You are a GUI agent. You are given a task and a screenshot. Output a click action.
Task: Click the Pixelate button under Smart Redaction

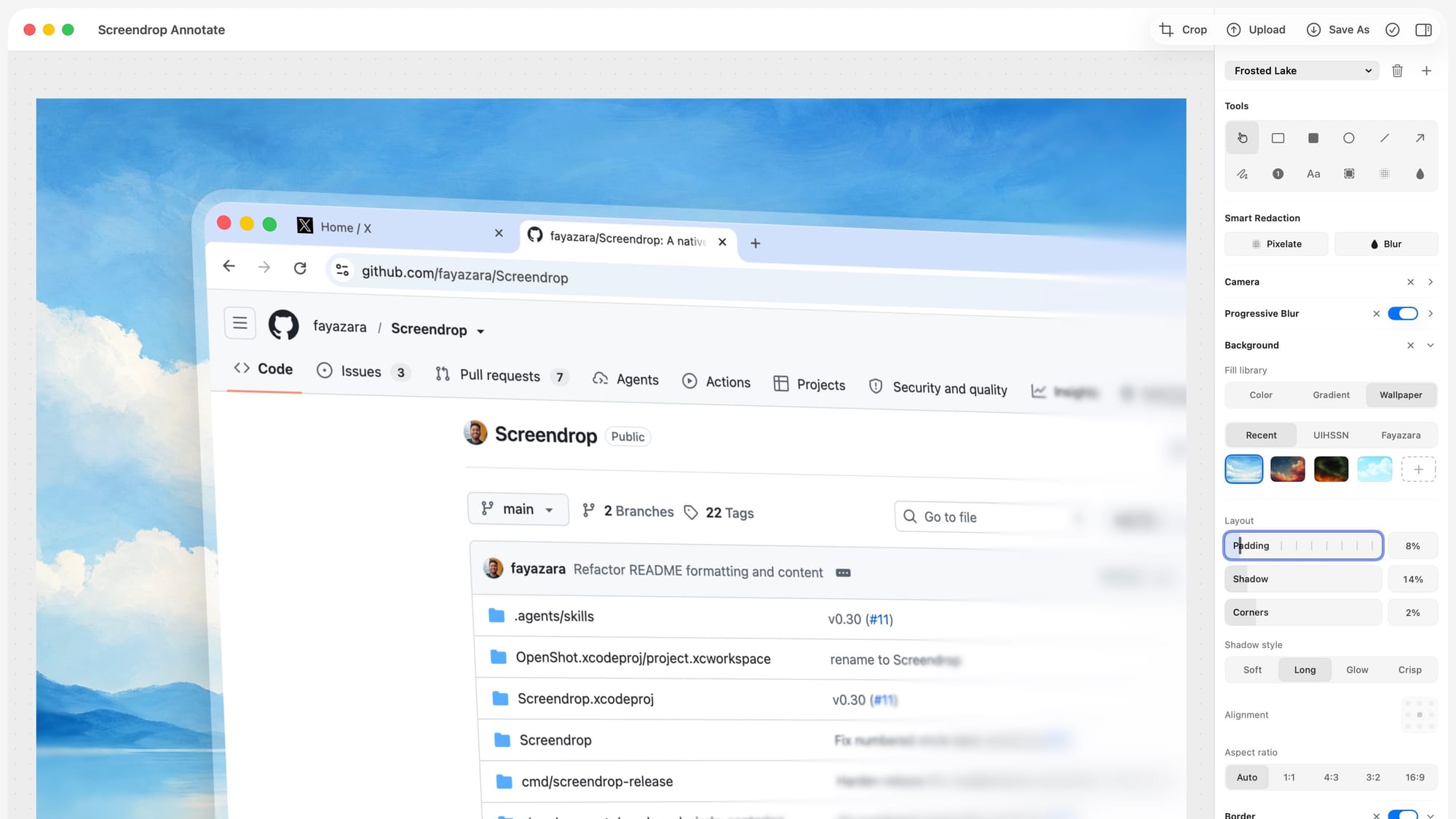pos(1276,244)
